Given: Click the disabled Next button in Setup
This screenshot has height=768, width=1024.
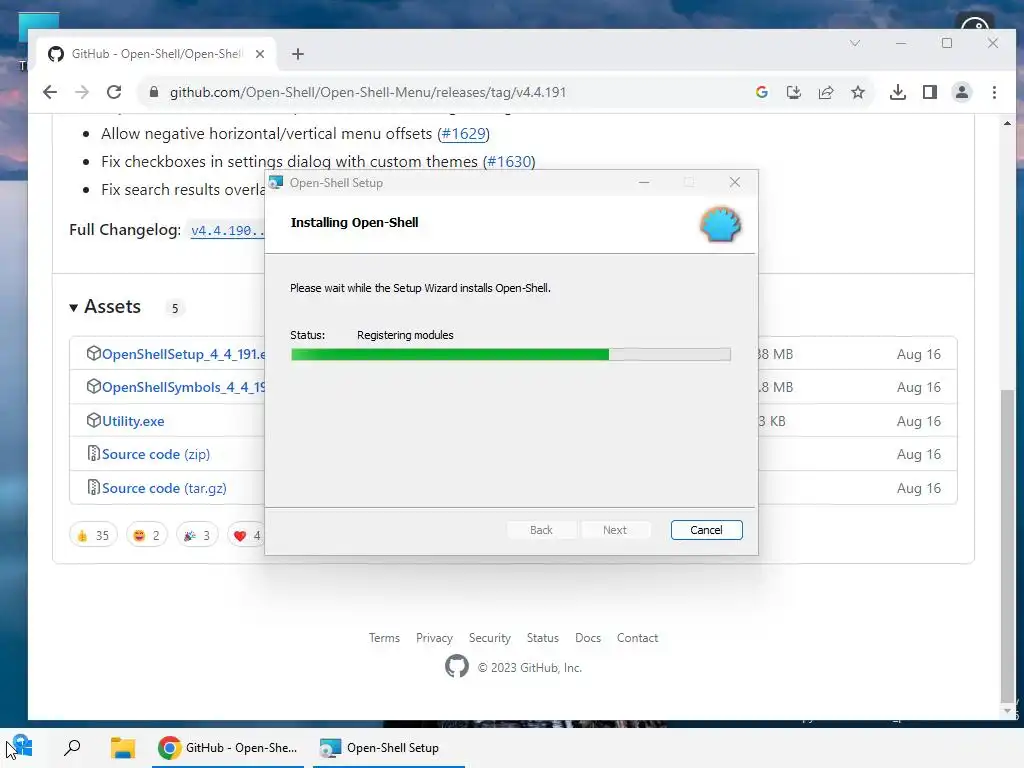Looking at the screenshot, I should coord(615,530).
